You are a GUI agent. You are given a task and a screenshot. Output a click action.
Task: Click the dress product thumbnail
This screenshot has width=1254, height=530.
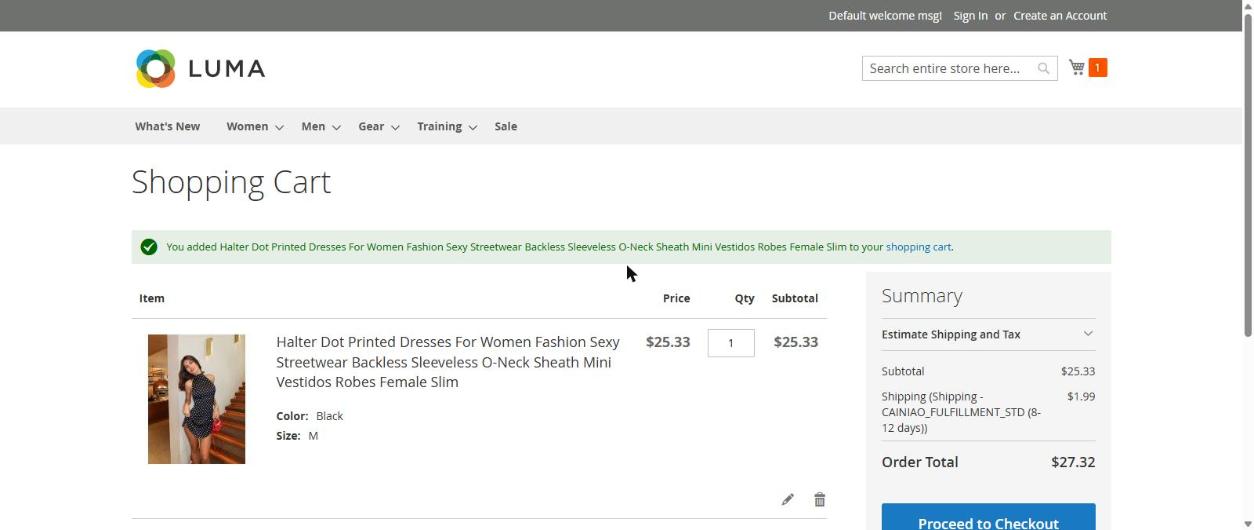click(x=196, y=399)
